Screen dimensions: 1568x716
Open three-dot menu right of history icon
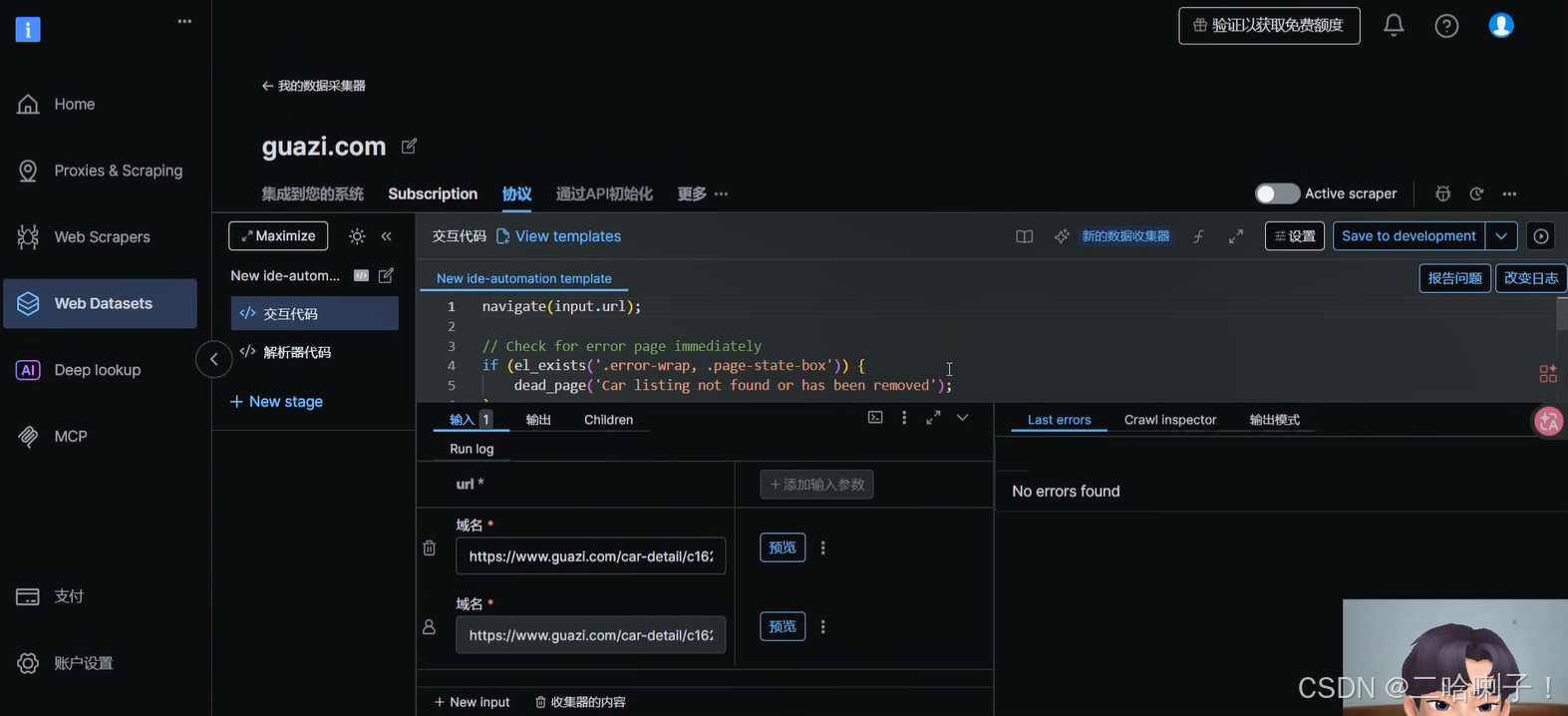click(1510, 193)
